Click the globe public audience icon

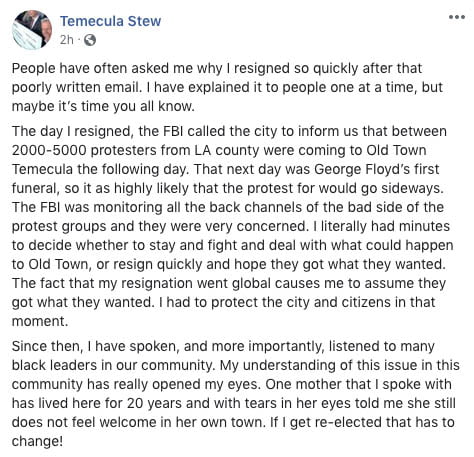90,40
